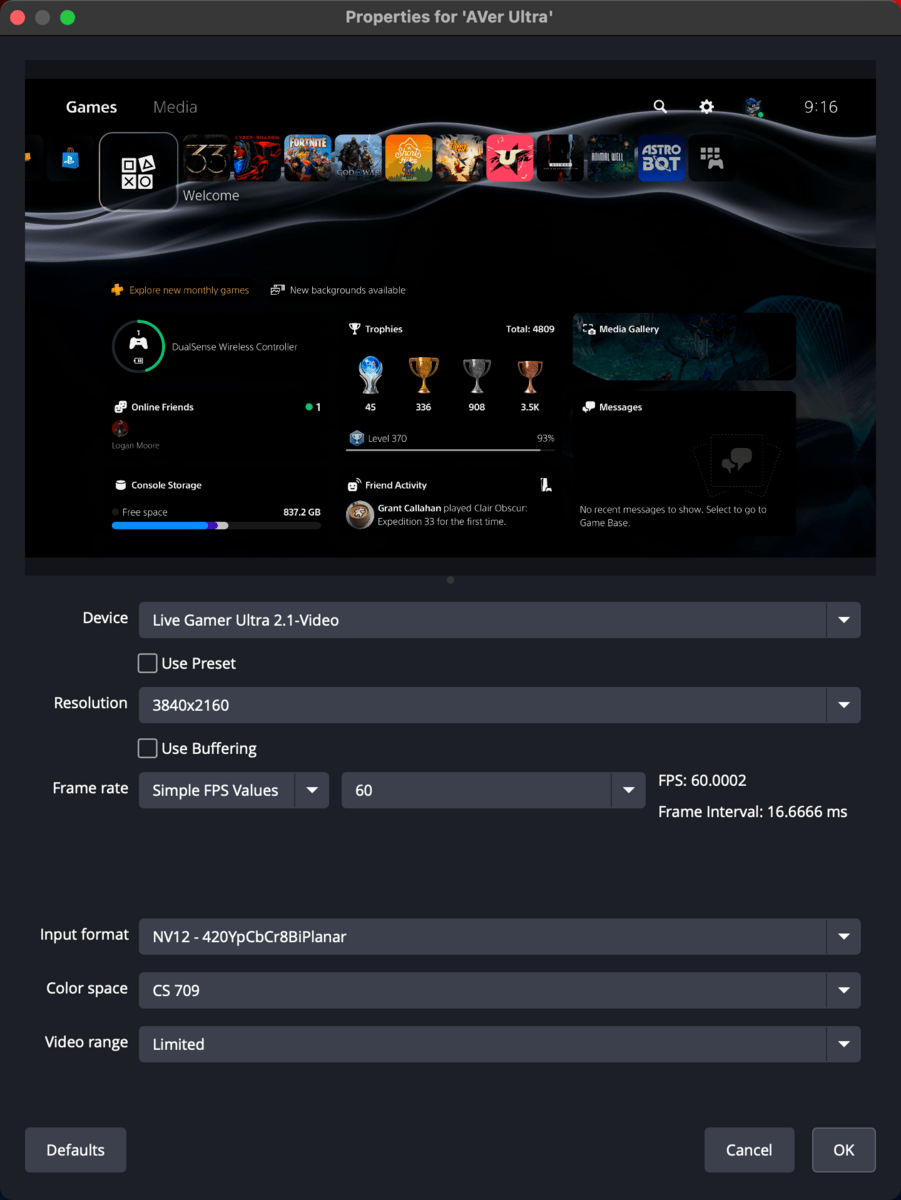Screen dimensions: 901x1200
Task: Click the user profile avatar icon
Action: (x=752, y=107)
